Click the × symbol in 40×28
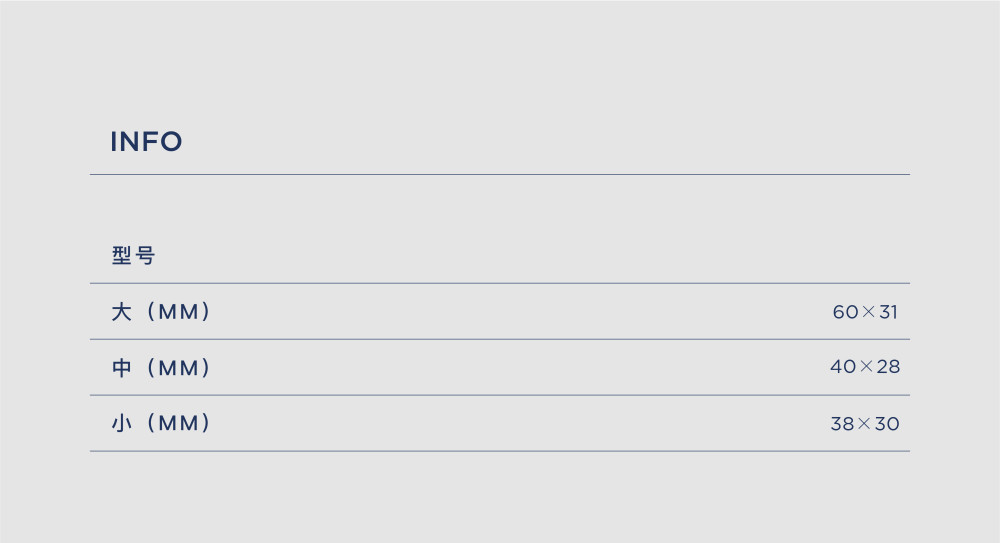 pos(865,366)
